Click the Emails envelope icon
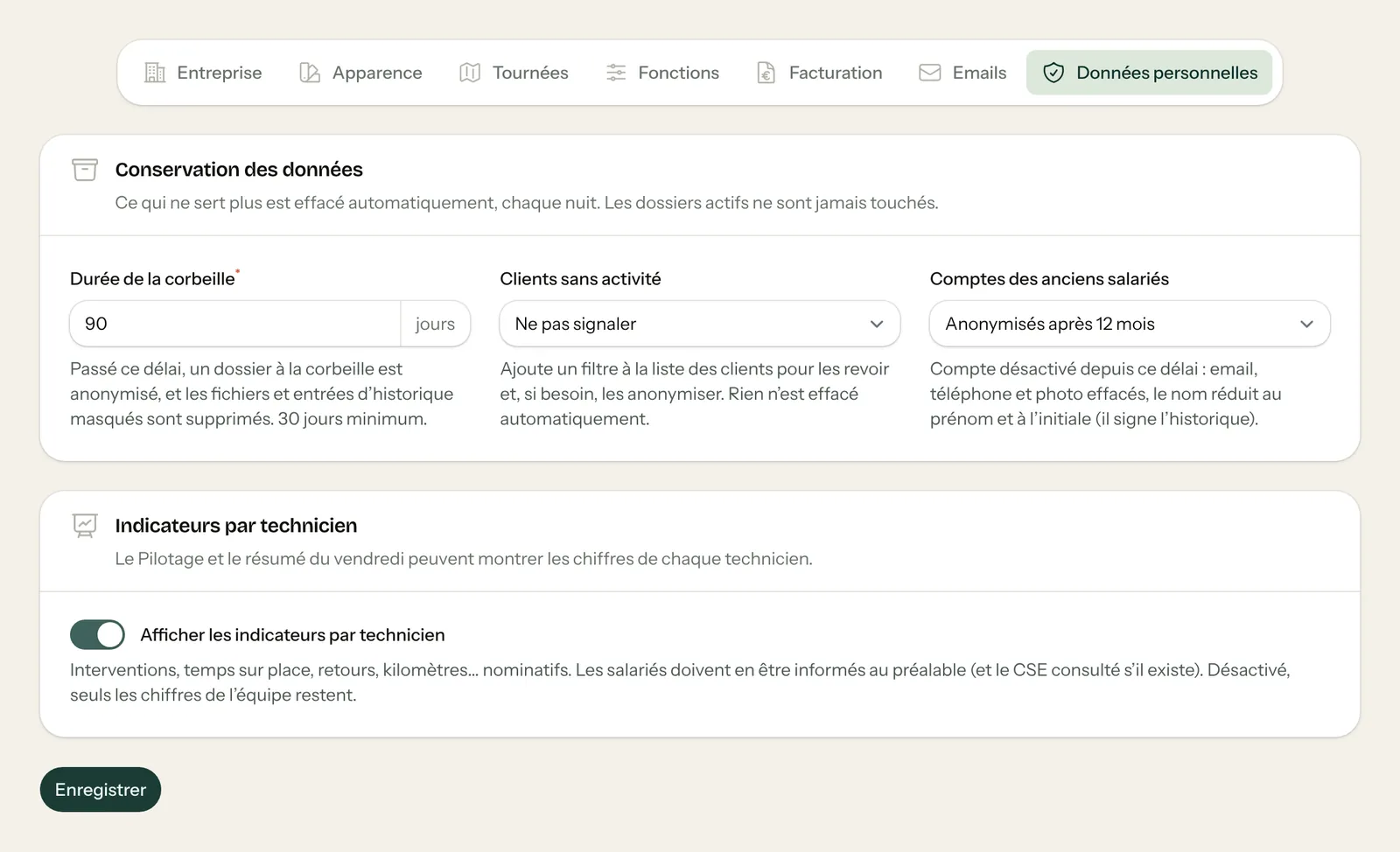Image resolution: width=1400 pixels, height=852 pixels. click(930, 73)
